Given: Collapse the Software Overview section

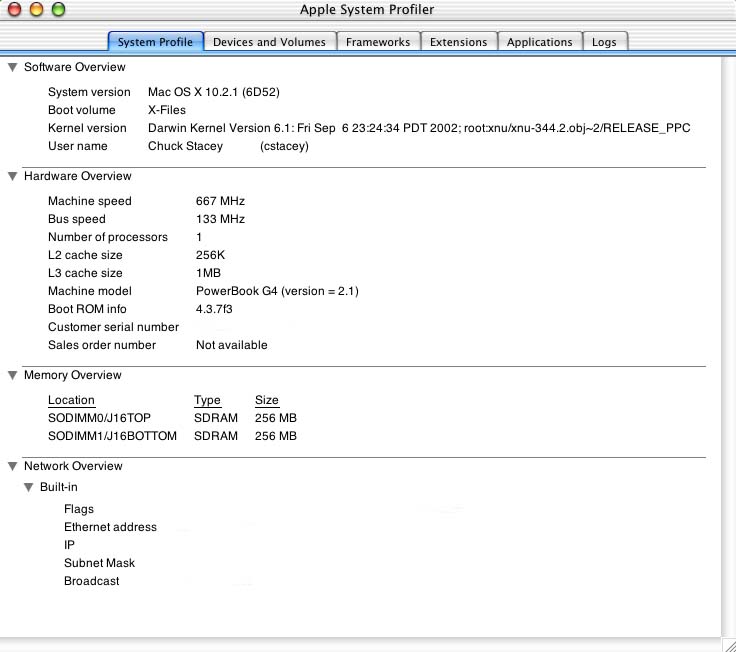Looking at the screenshot, I should click(x=13, y=68).
